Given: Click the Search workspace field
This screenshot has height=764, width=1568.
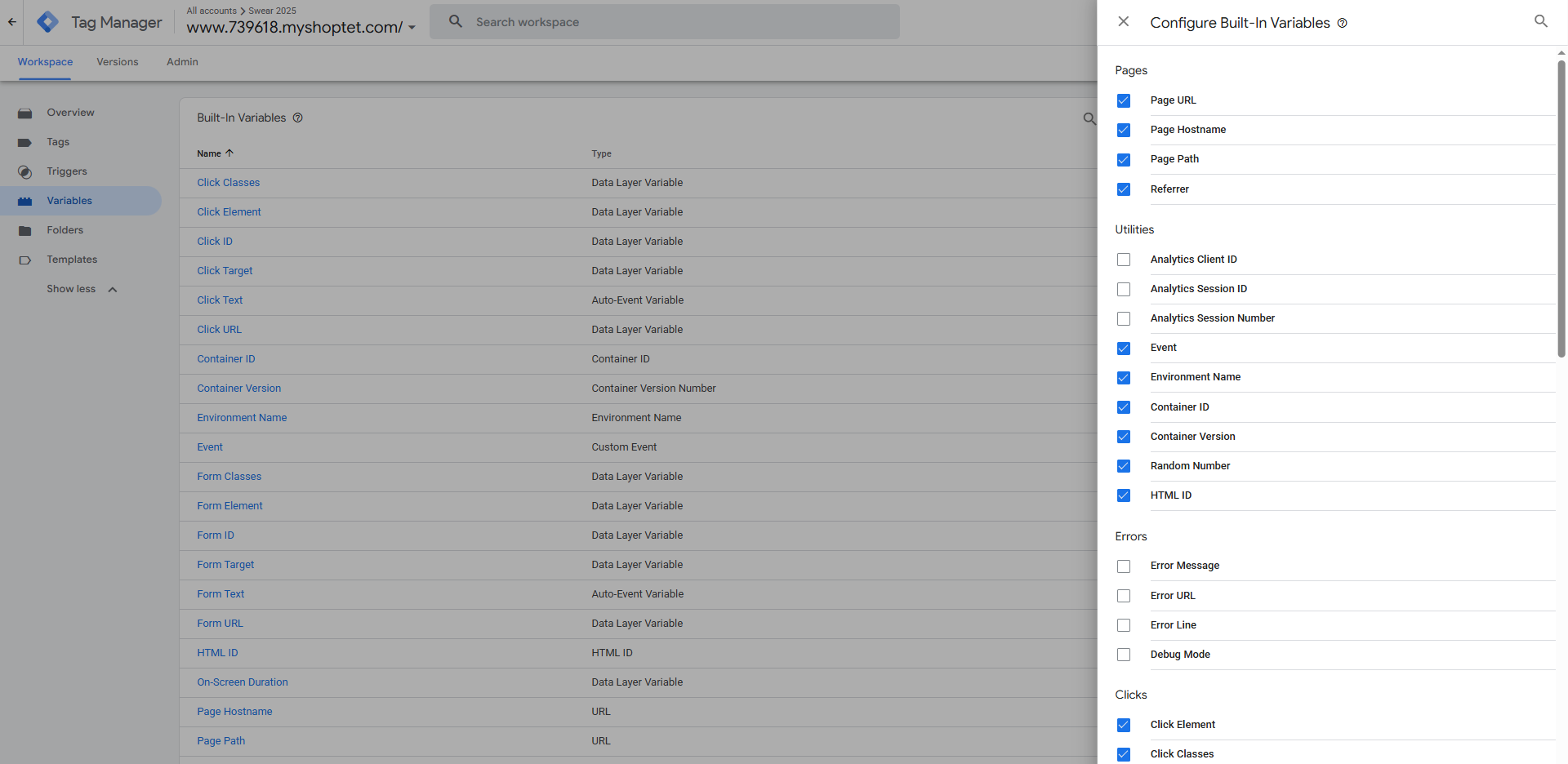Looking at the screenshot, I should [x=665, y=22].
